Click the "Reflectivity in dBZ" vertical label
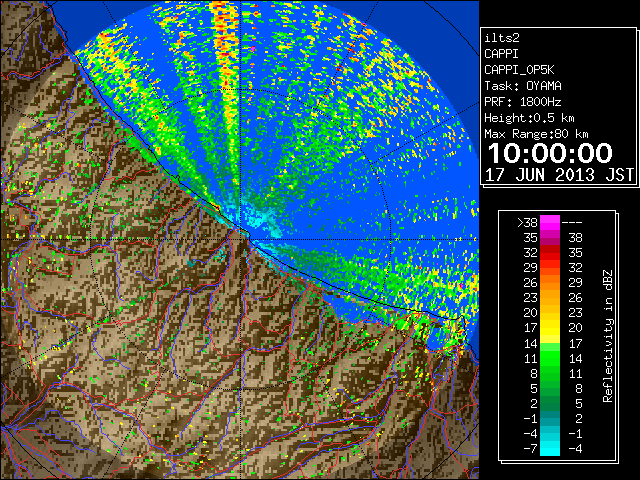The height and width of the screenshot is (480, 640). [608, 336]
